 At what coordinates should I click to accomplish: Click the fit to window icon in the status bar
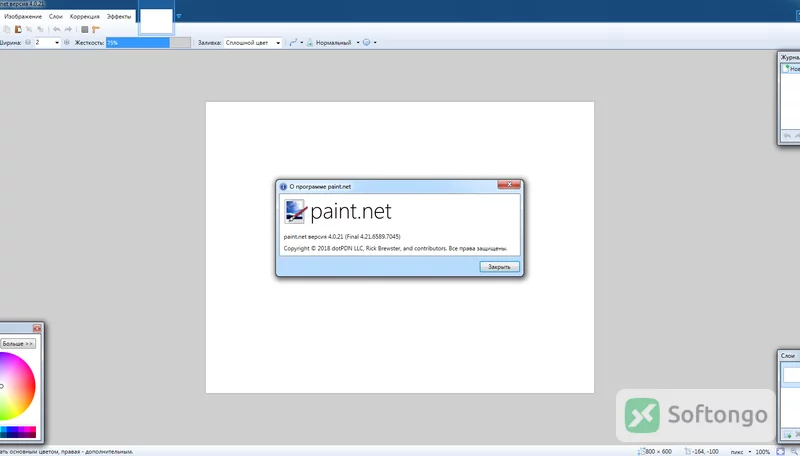(781, 451)
